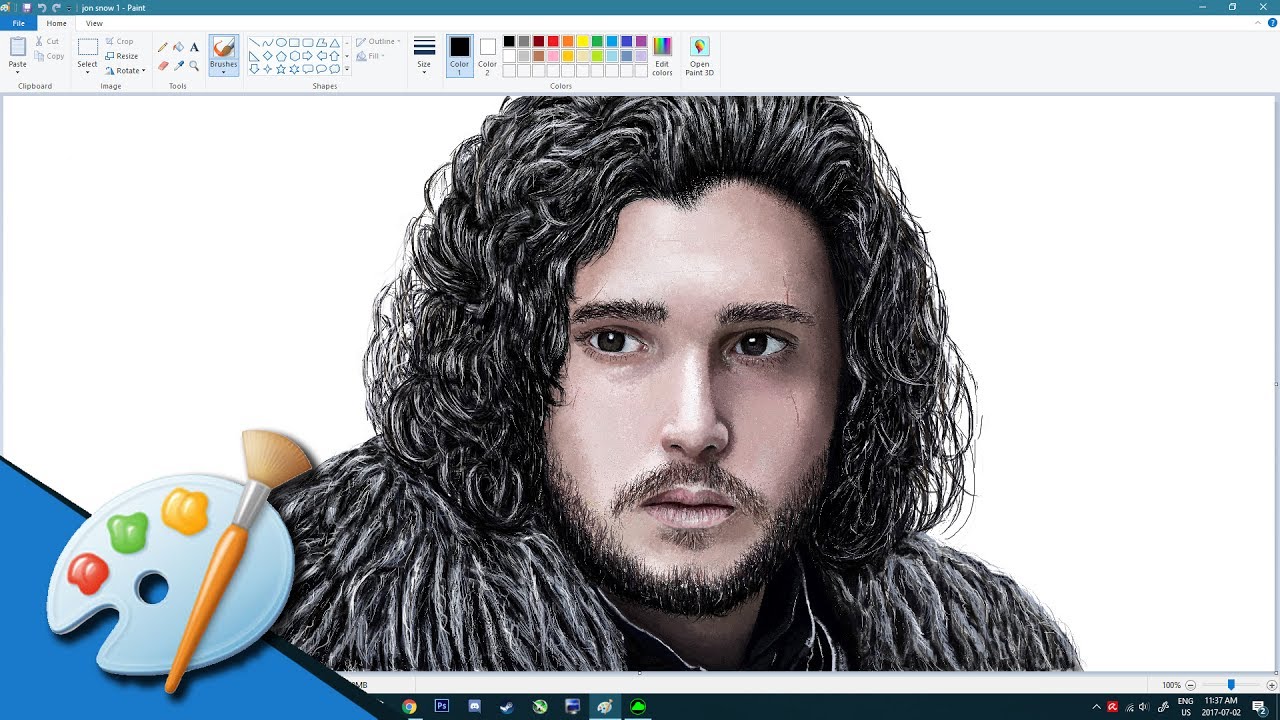Choose the Five-point star shape
The width and height of the screenshot is (1280, 720).
pos(281,69)
